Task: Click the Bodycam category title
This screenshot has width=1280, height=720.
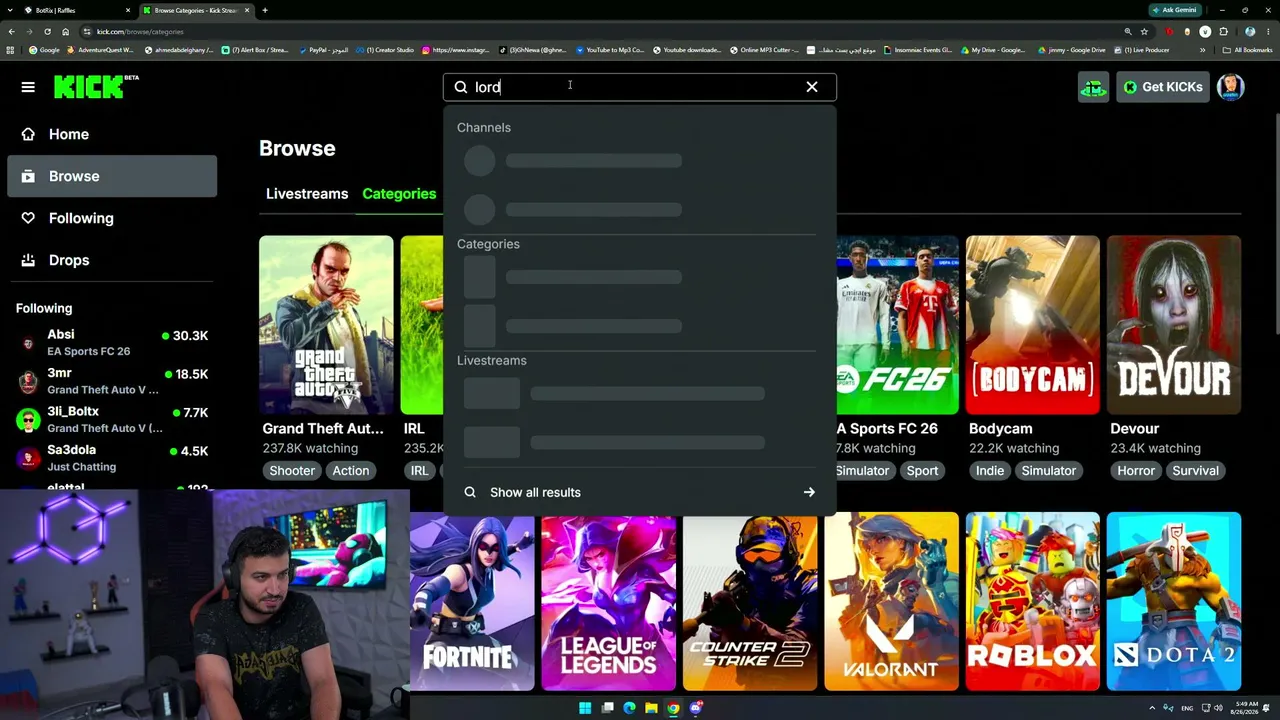Action: click(x=1000, y=429)
